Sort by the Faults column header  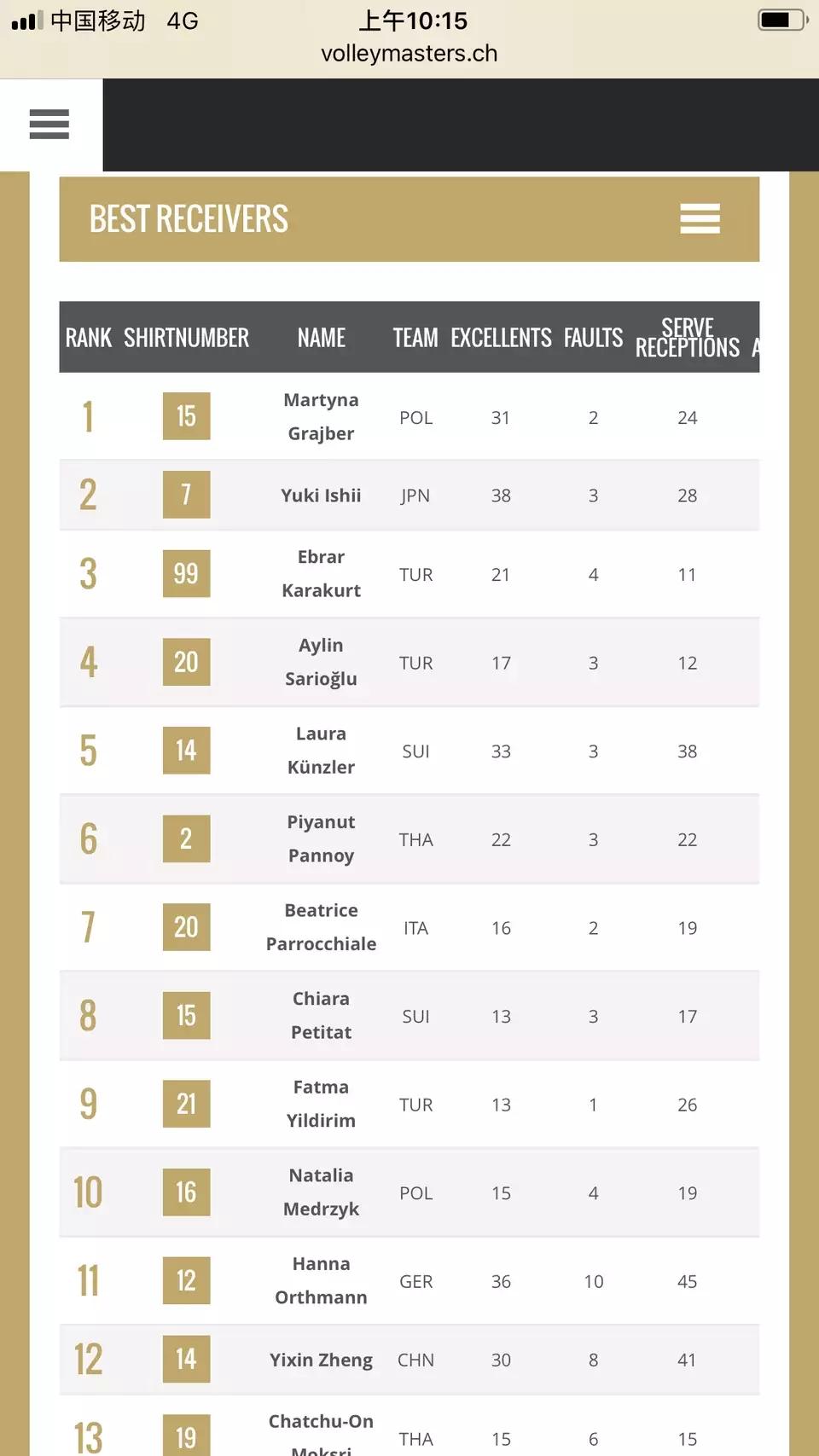(x=593, y=338)
